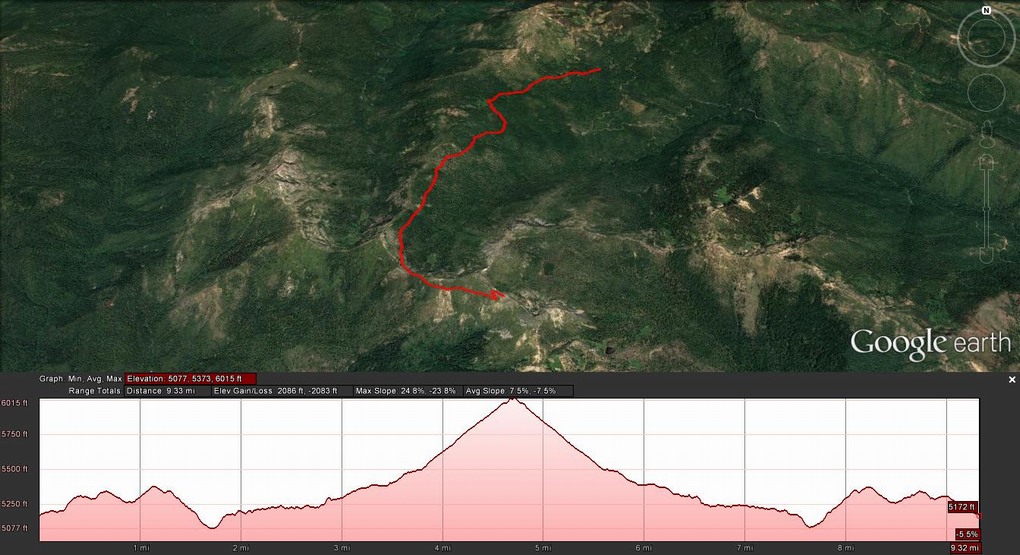Click the Google Earth logo watermark

click(x=929, y=343)
